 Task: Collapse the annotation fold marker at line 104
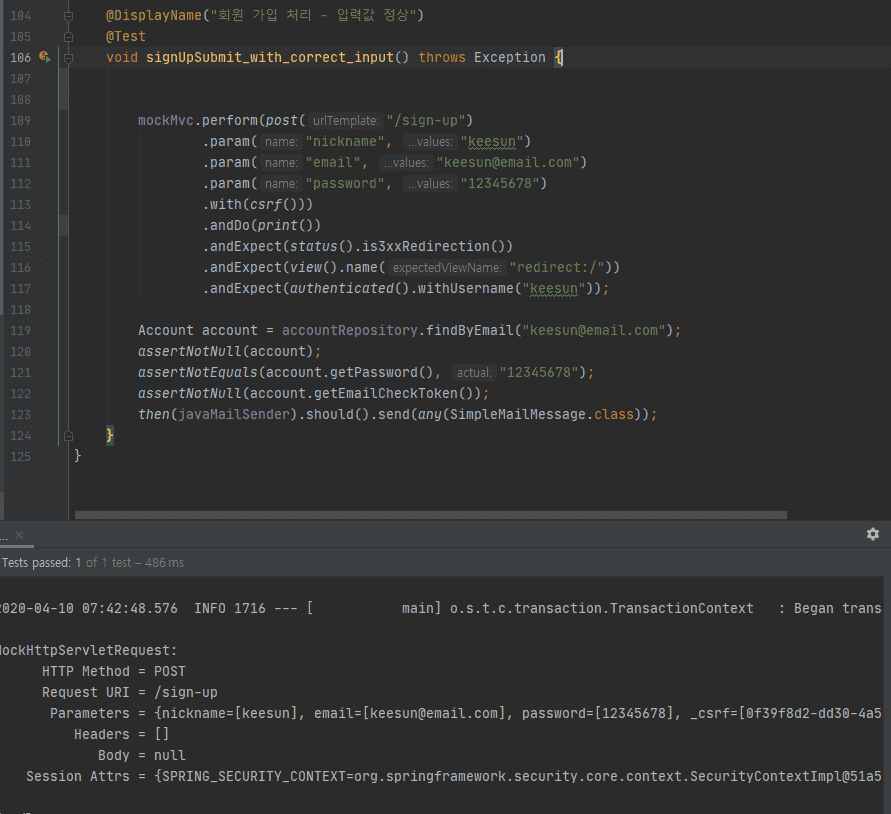[68, 16]
